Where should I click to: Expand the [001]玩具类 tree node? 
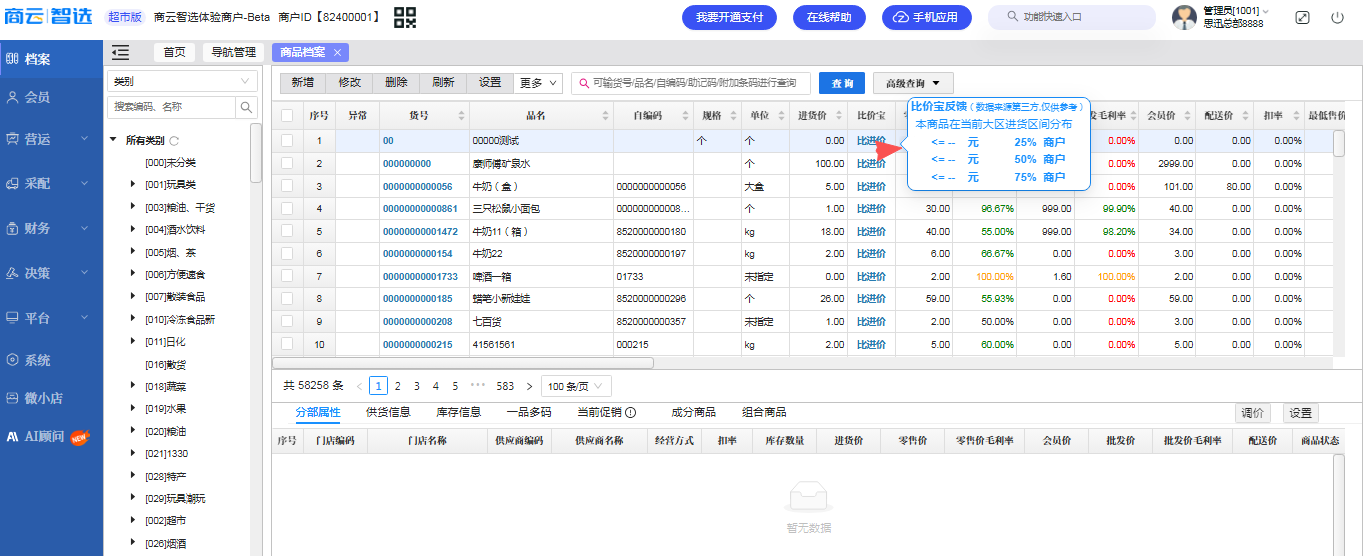click(133, 184)
